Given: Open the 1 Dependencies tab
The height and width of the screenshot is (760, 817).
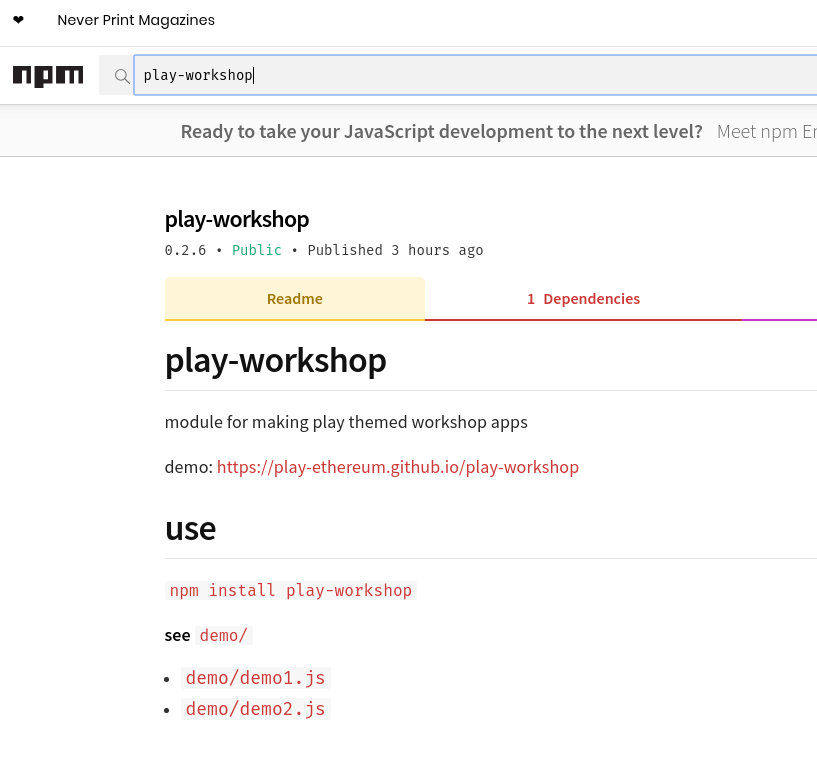Looking at the screenshot, I should click(583, 298).
